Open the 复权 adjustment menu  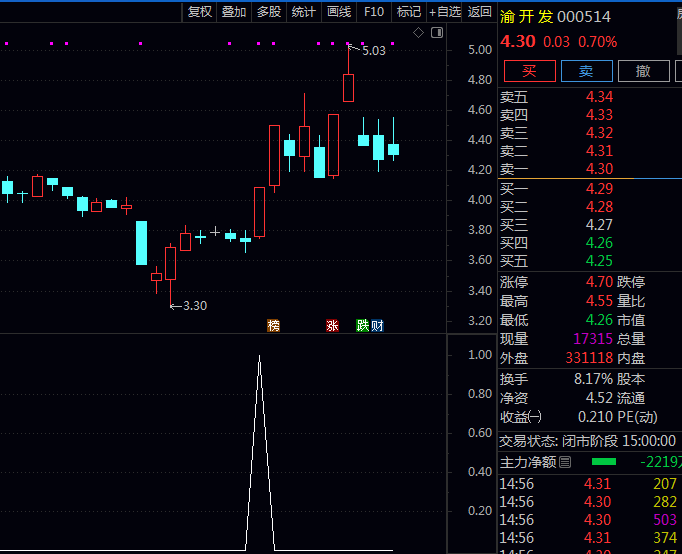click(x=200, y=12)
